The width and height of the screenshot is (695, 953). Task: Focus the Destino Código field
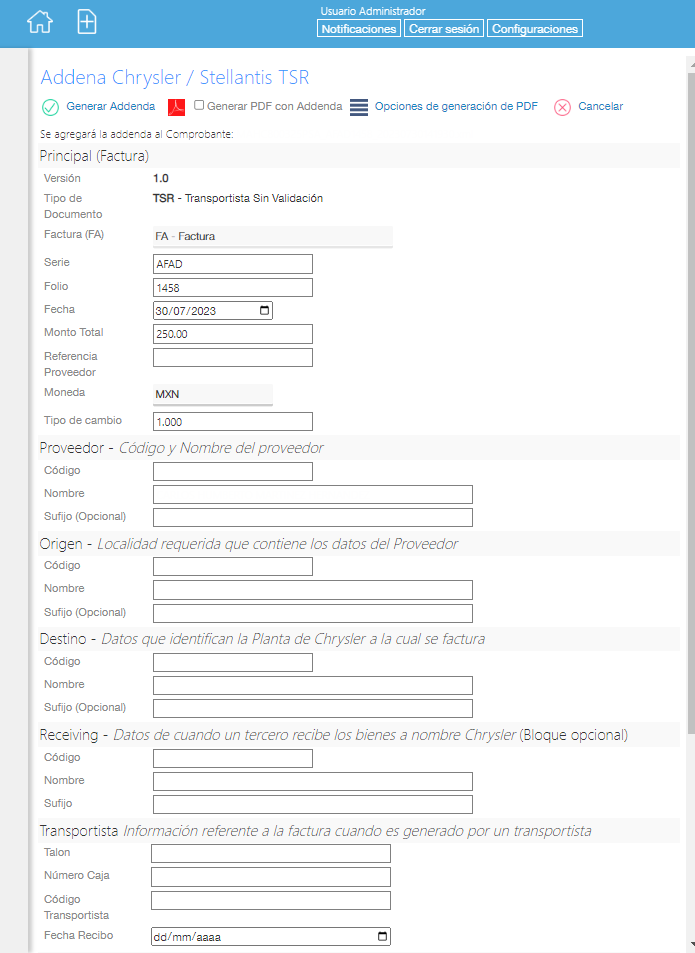point(233,662)
